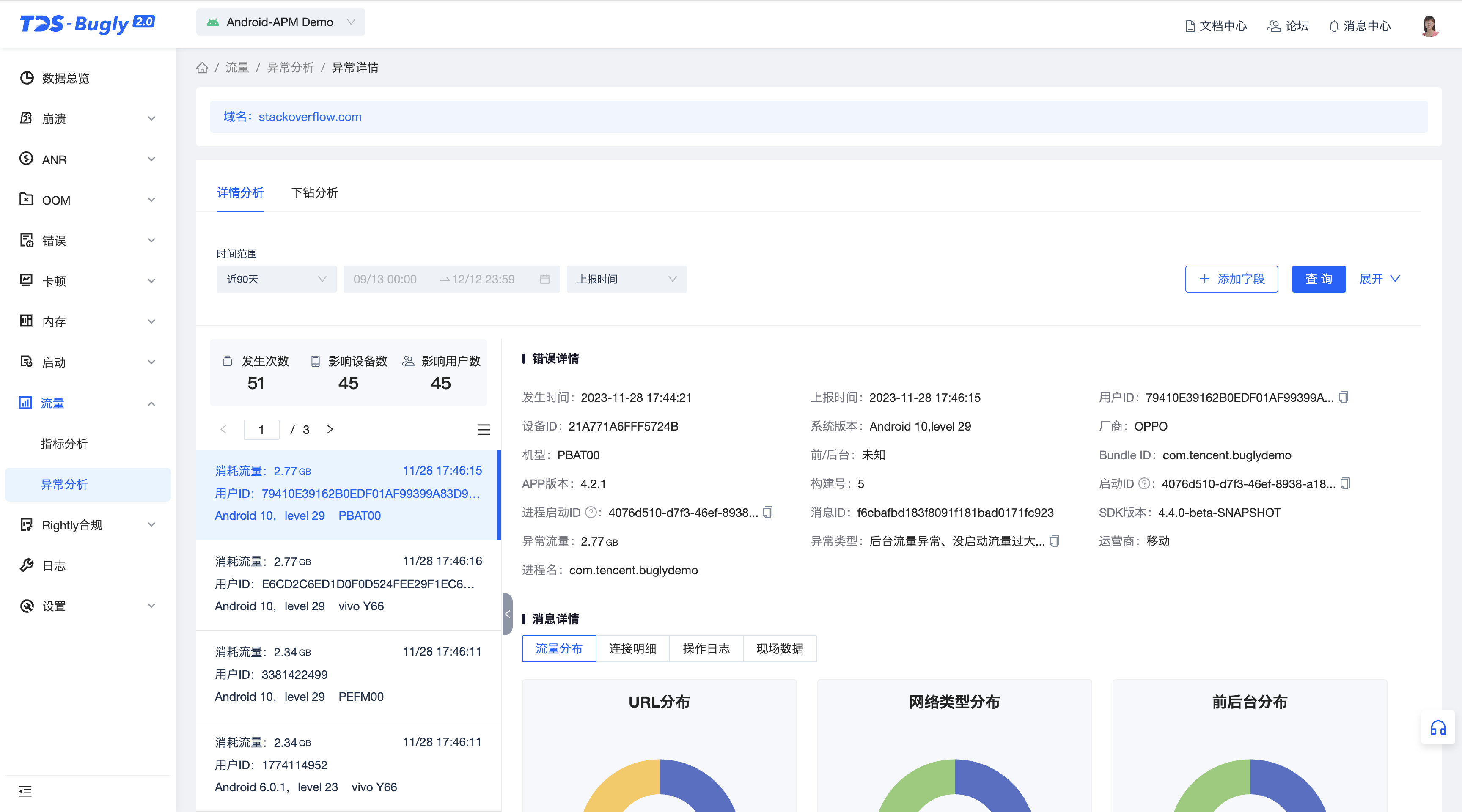Go to next page of records
The height and width of the screenshot is (812, 1462).
(x=330, y=430)
